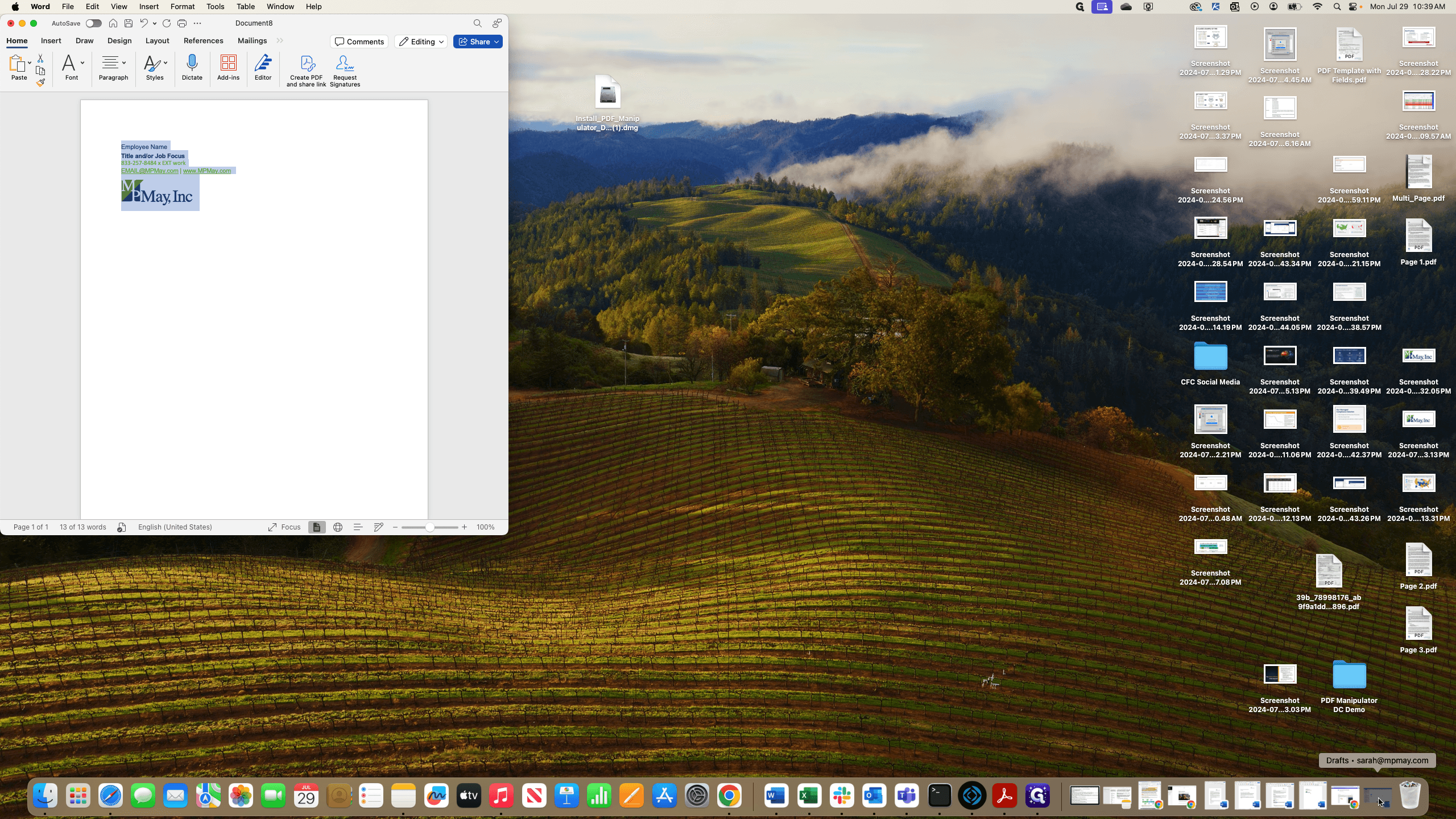Click the 100% zoom level value
Image resolution: width=1456 pixels, height=819 pixels.
click(x=485, y=527)
